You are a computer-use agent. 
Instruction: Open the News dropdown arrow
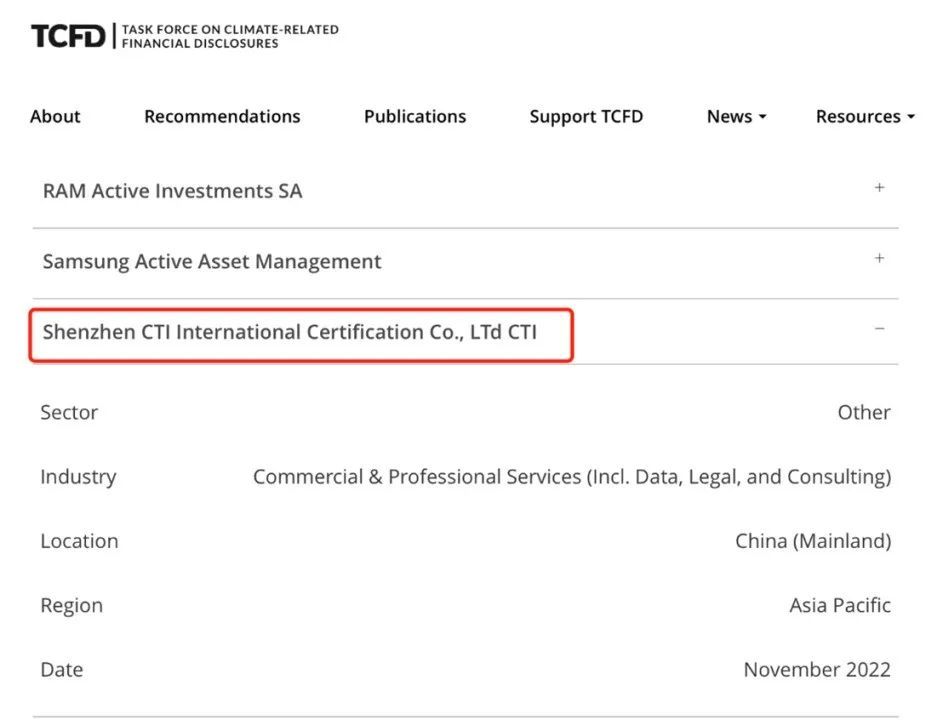coord(762,117)
